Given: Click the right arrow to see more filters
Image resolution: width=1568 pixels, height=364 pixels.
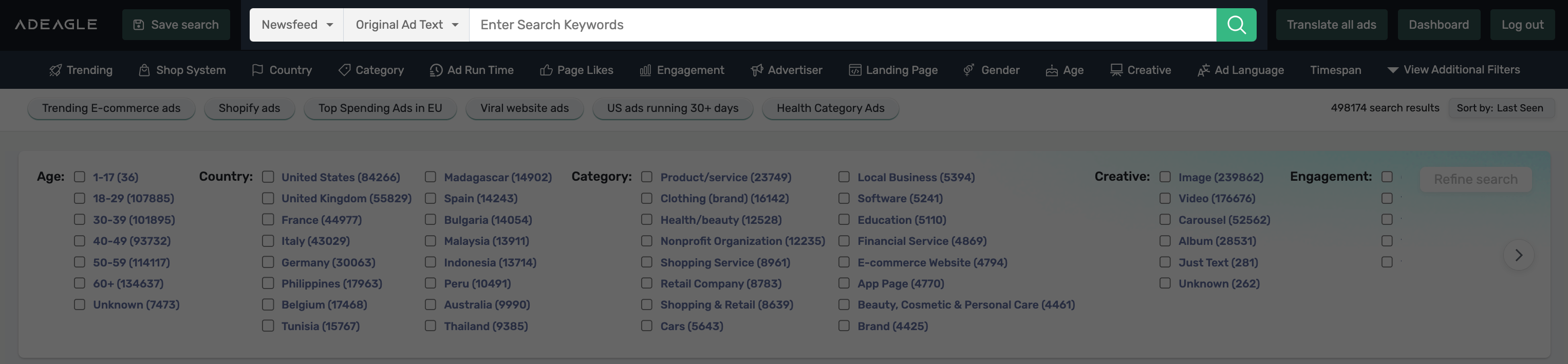Looking at the screenshot, I should [x=1518, y=255].
